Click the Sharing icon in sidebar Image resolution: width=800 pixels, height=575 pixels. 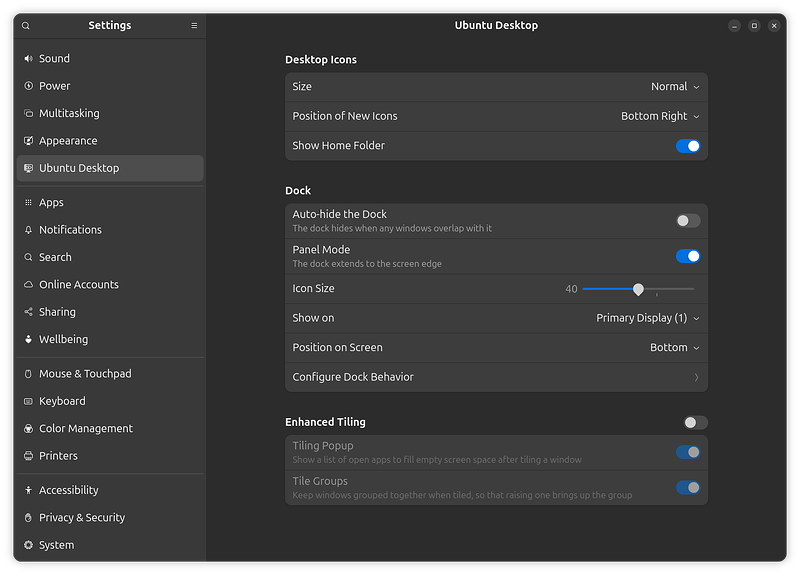(29, 312)
